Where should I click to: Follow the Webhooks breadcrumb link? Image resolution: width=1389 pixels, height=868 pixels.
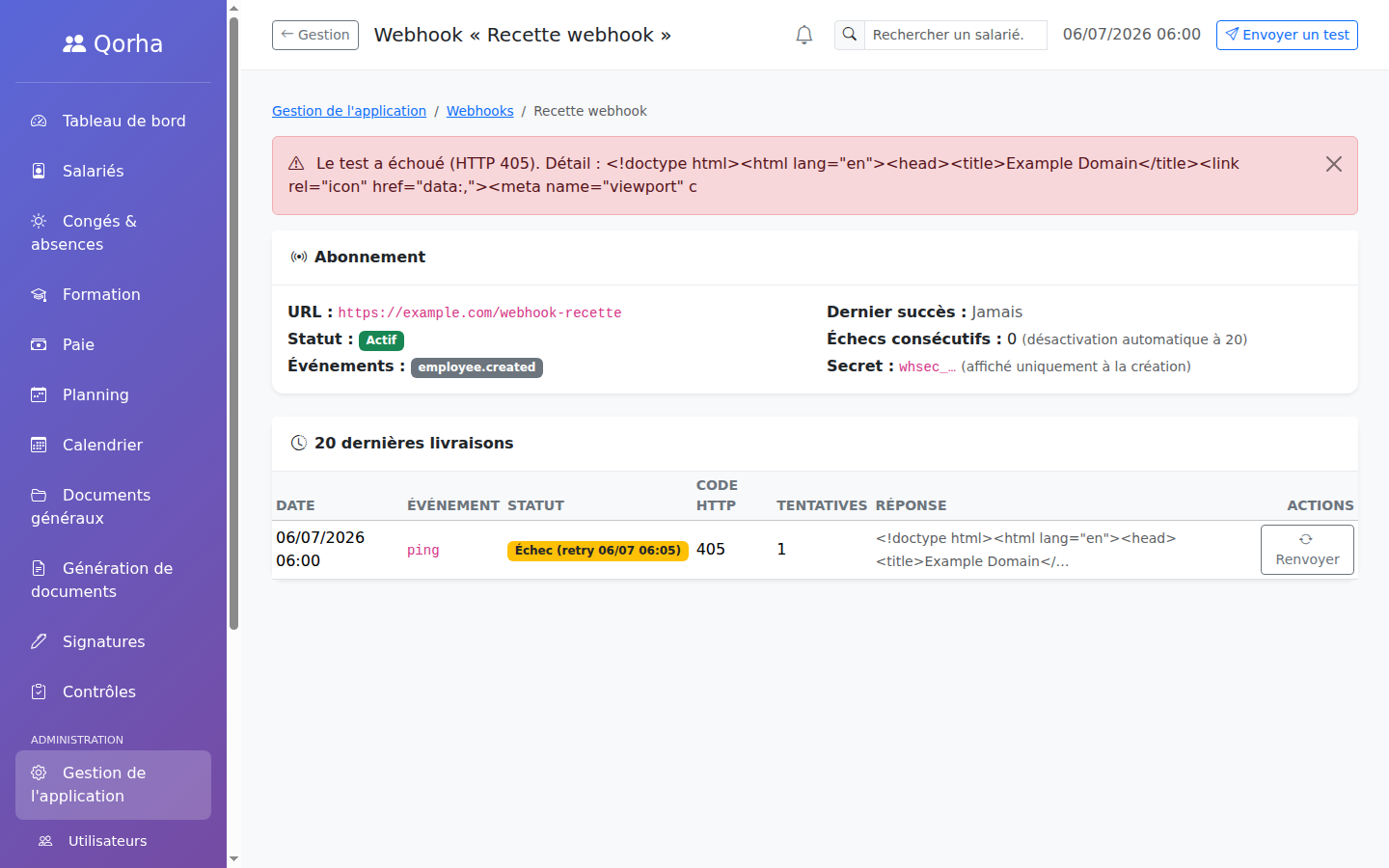pos(479,111)
